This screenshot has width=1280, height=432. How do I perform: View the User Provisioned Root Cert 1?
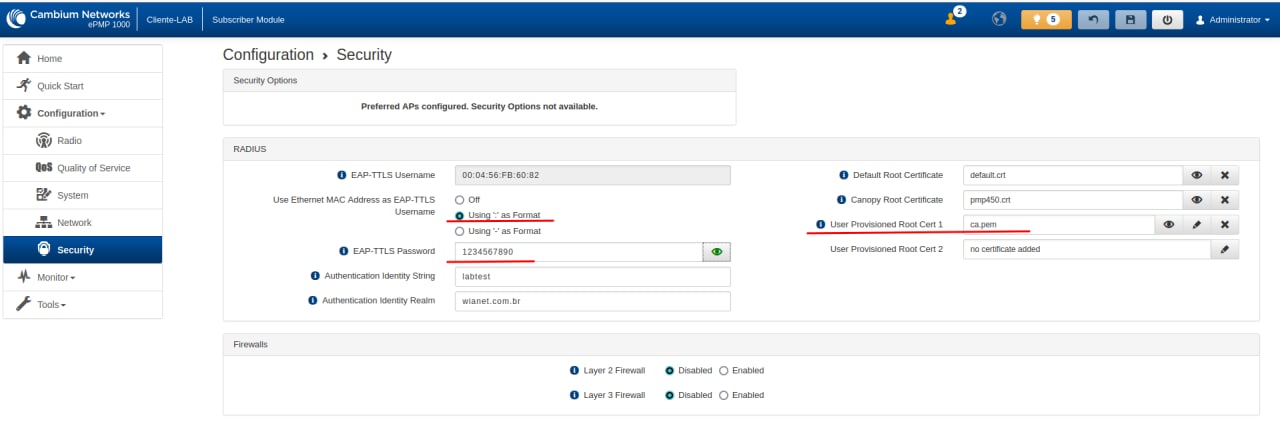(x=1169, y=225)
